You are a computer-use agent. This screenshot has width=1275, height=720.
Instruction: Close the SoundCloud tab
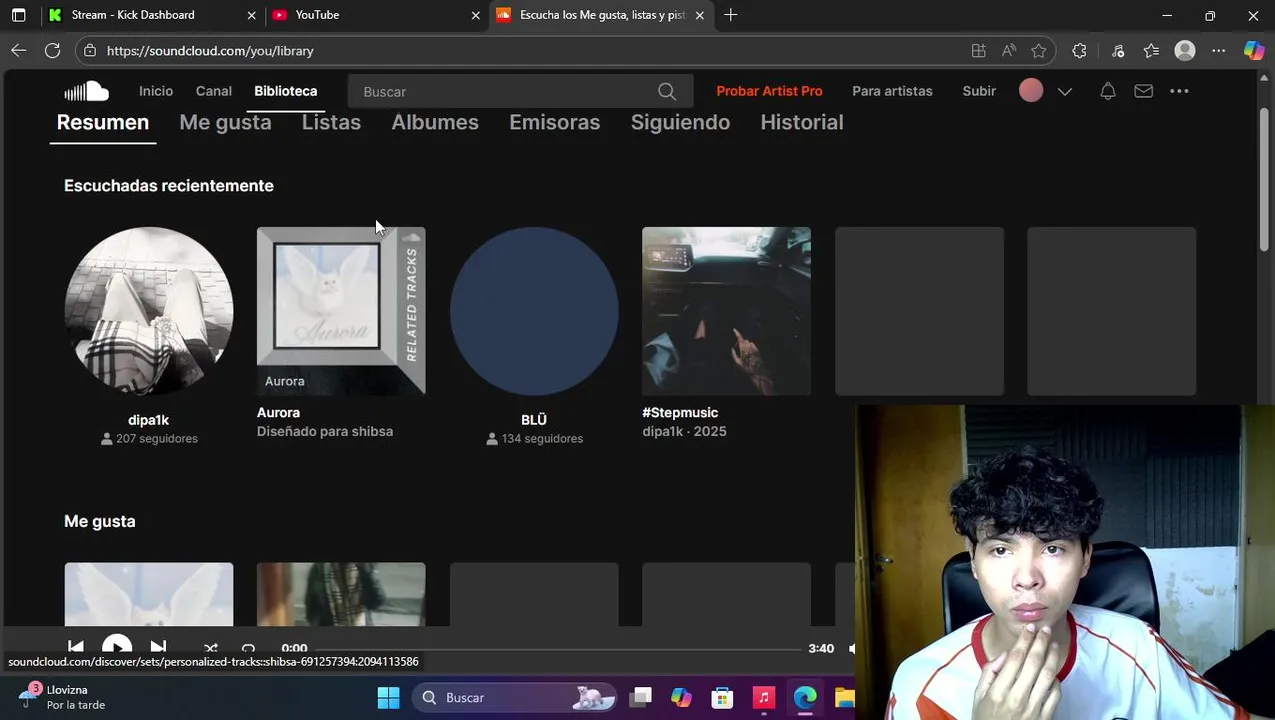(x=700, y=15)
